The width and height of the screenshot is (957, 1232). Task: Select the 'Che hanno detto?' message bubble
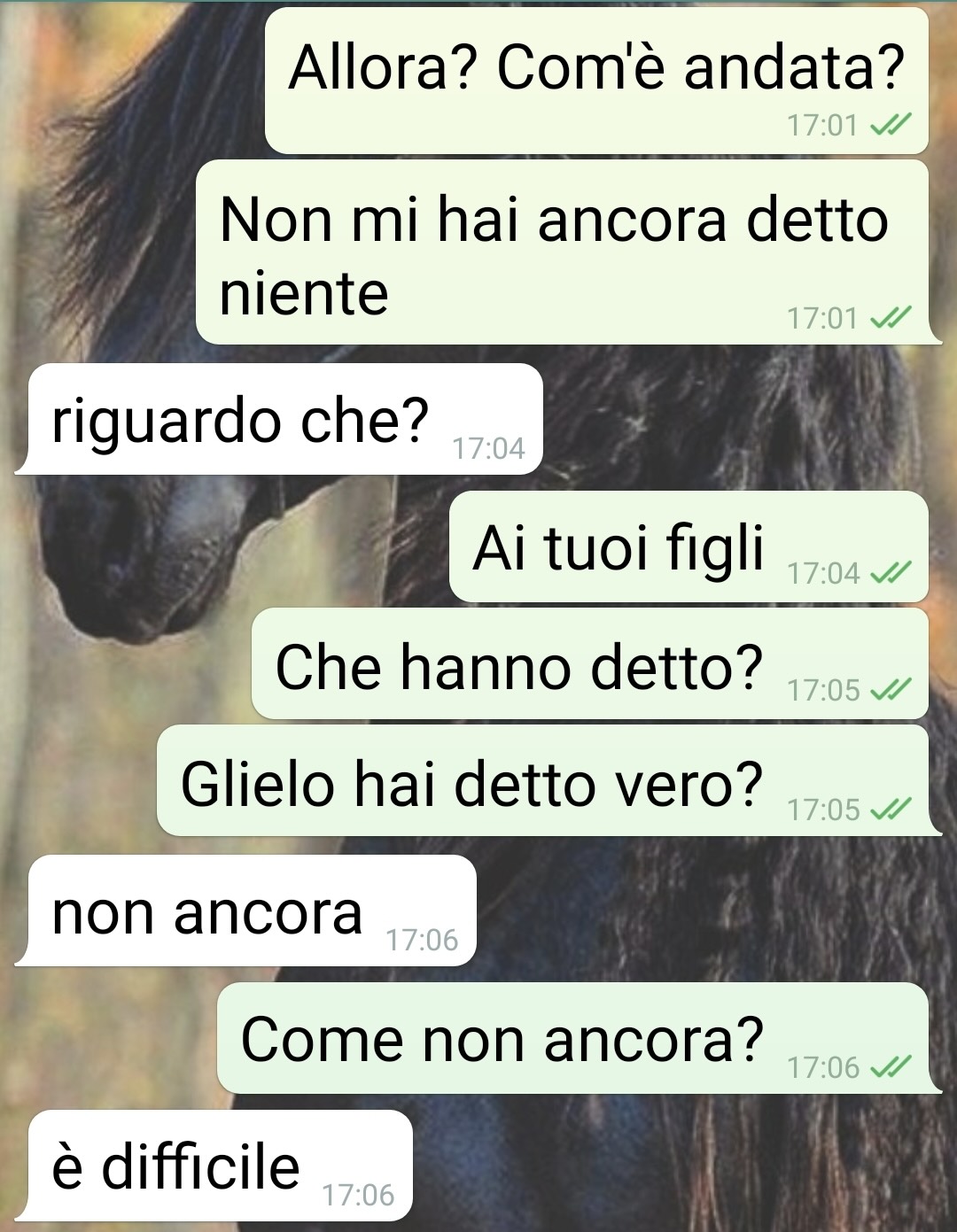[590, 663]
